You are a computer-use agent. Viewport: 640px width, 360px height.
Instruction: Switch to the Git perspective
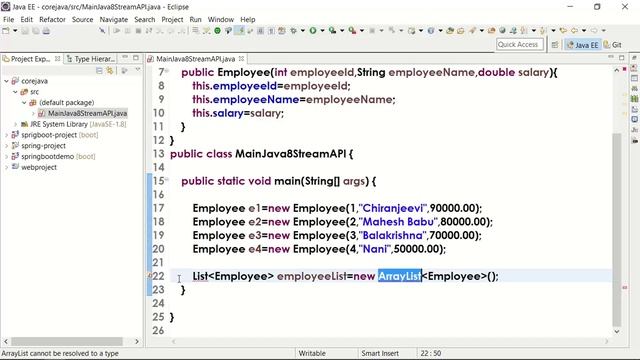pyautogui.click(x=613, y=45)
